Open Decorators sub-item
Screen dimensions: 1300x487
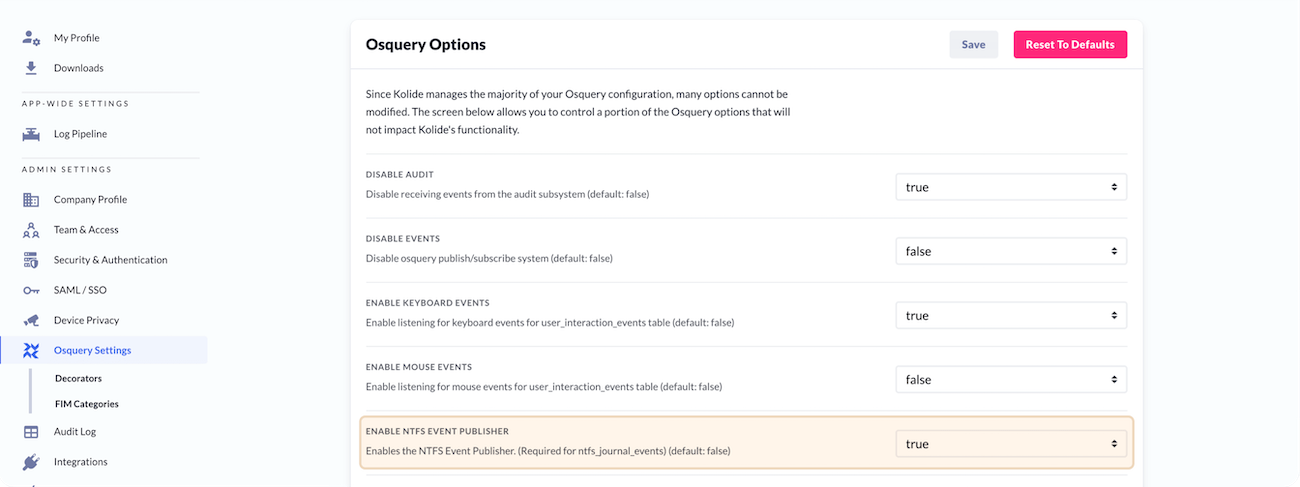pyautogui.click(x=78, y=379)
